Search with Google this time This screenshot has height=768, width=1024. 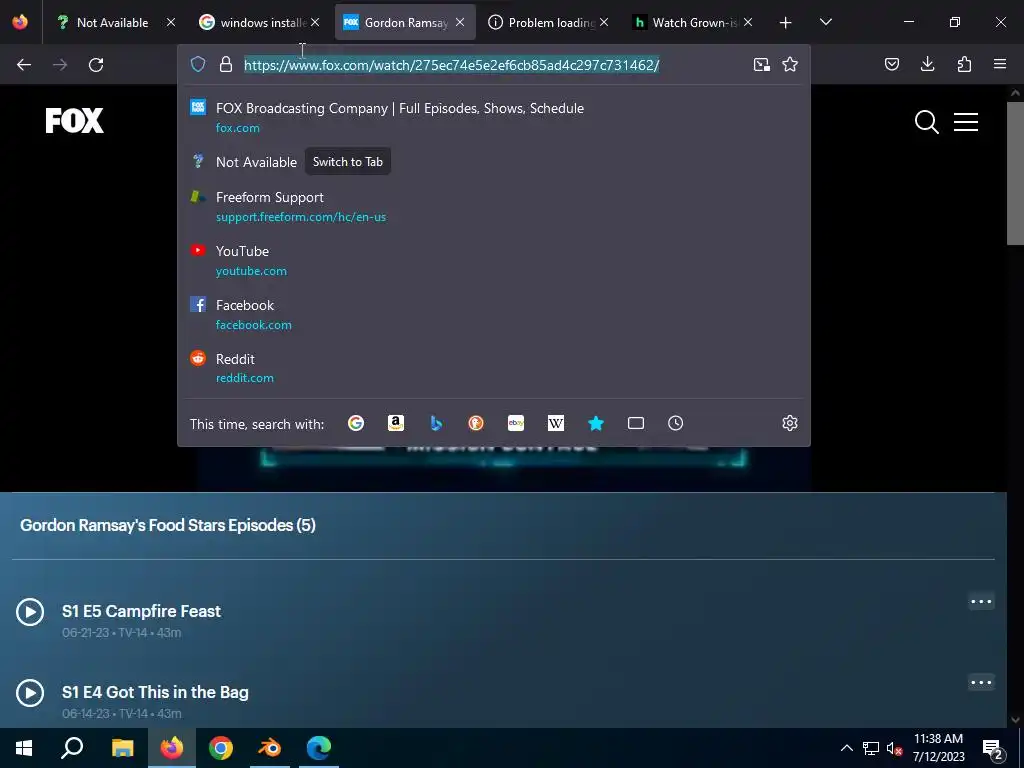click(356, 423)
